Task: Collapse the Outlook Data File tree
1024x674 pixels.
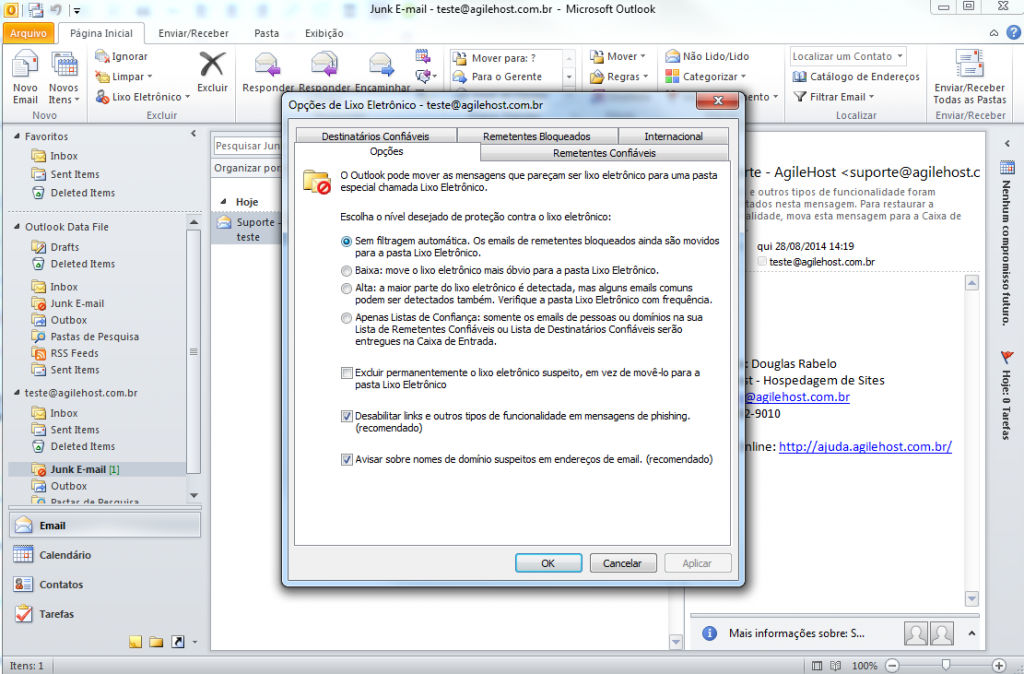Action: [x=17, y=227]
